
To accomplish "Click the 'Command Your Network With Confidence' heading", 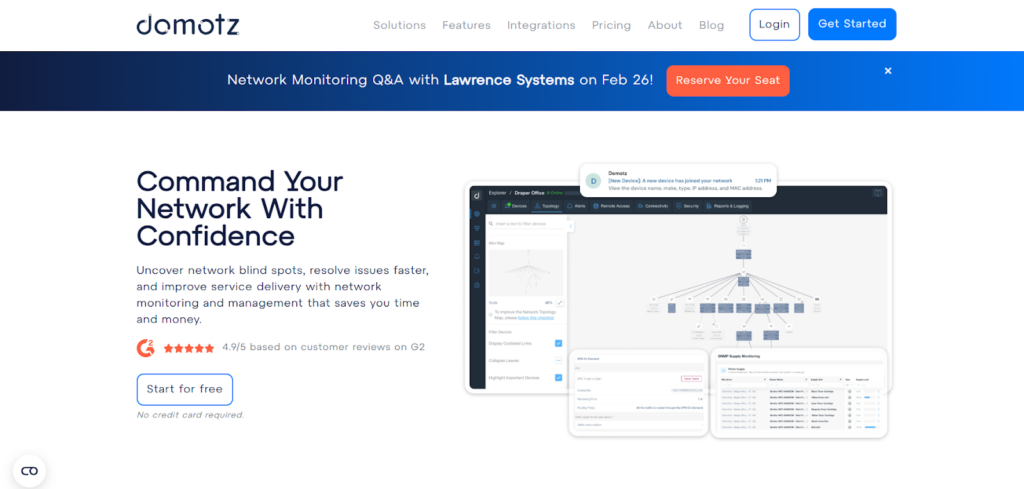I will 240,208.
